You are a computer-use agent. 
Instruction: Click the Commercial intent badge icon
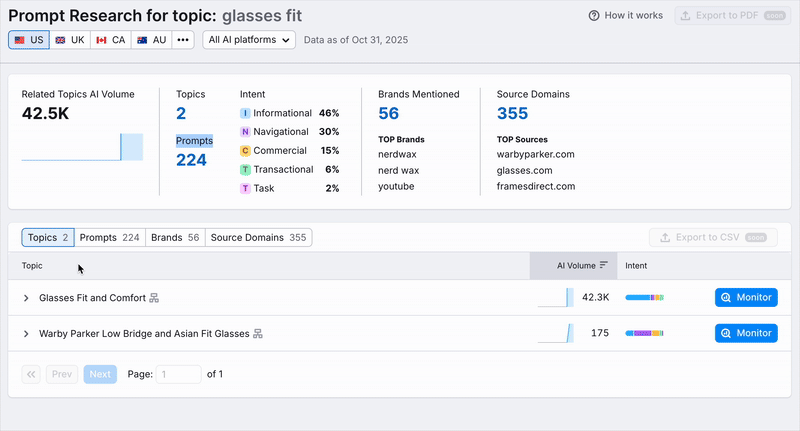245,151
